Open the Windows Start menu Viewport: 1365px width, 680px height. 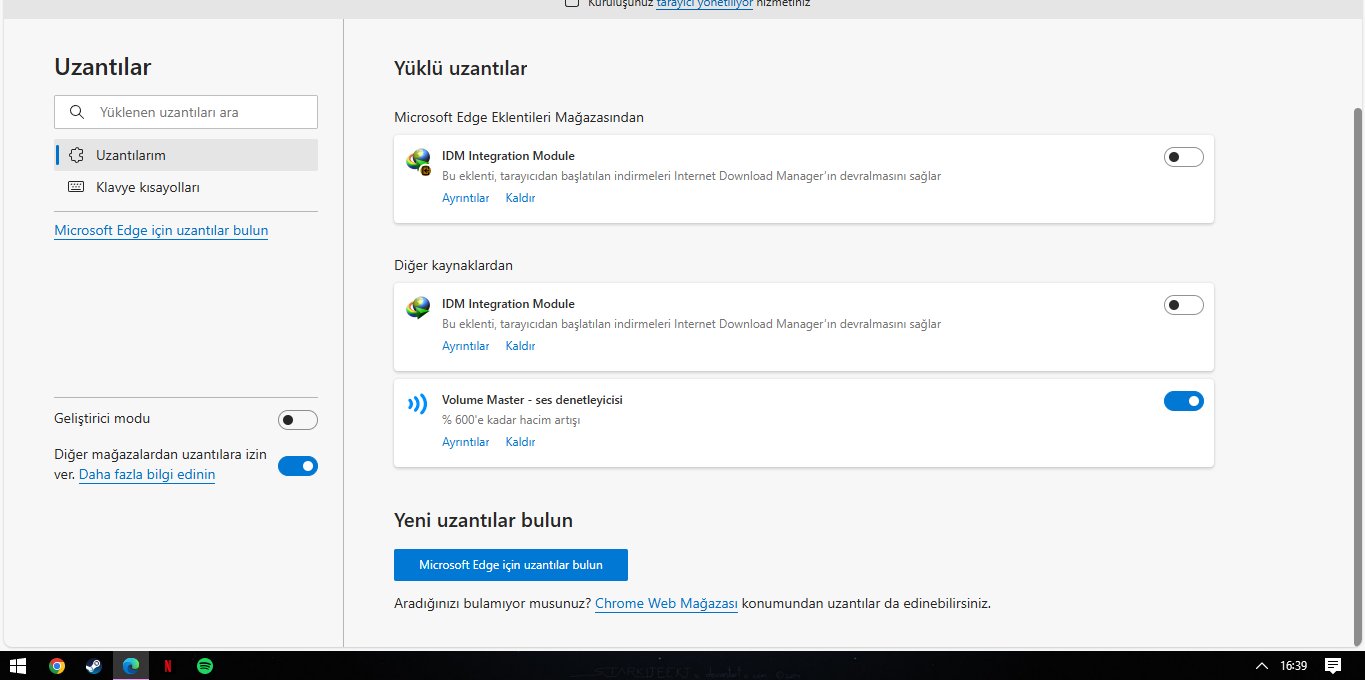(18, 665)
